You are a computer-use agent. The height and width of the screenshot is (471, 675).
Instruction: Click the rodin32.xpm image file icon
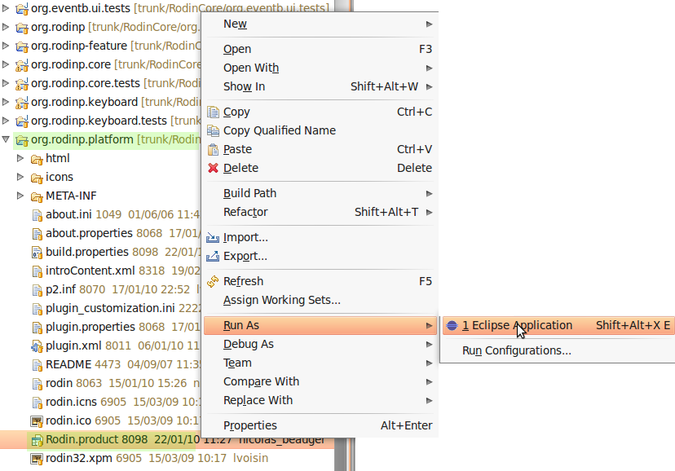pyautogui.click(x=37, y=459)
